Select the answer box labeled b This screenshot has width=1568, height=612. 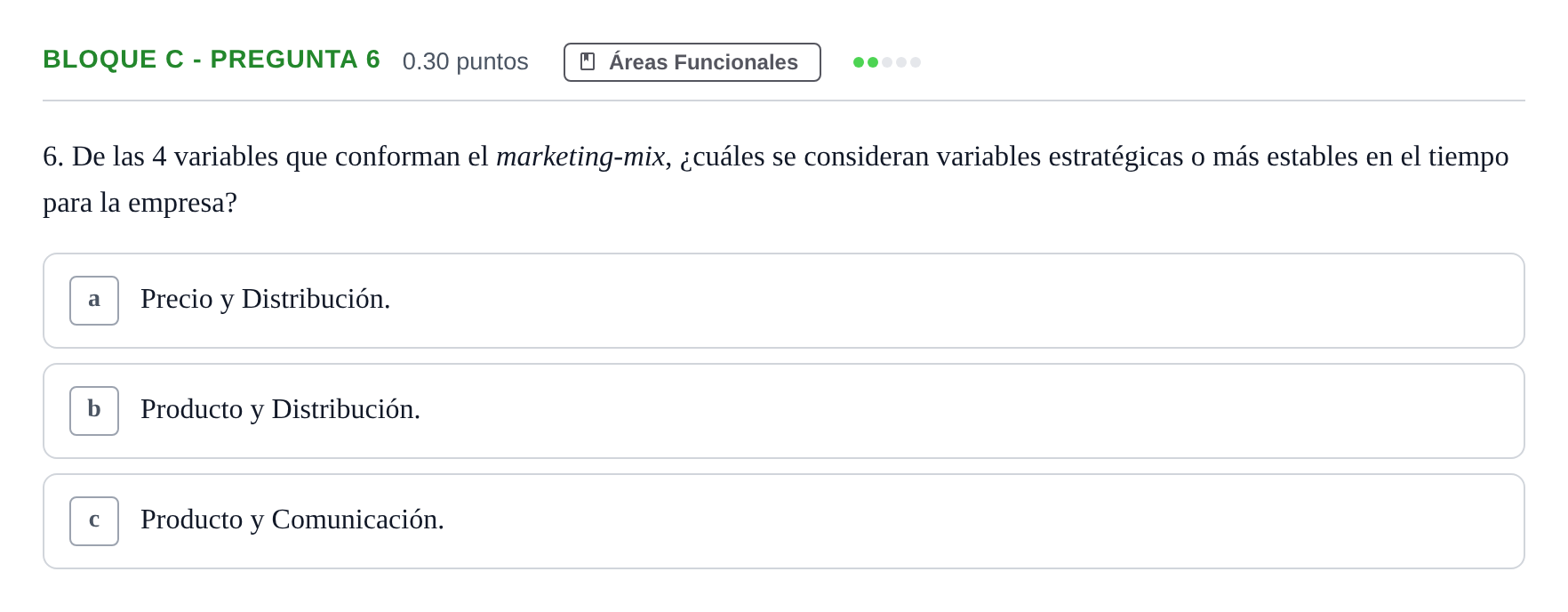(94, 411)
